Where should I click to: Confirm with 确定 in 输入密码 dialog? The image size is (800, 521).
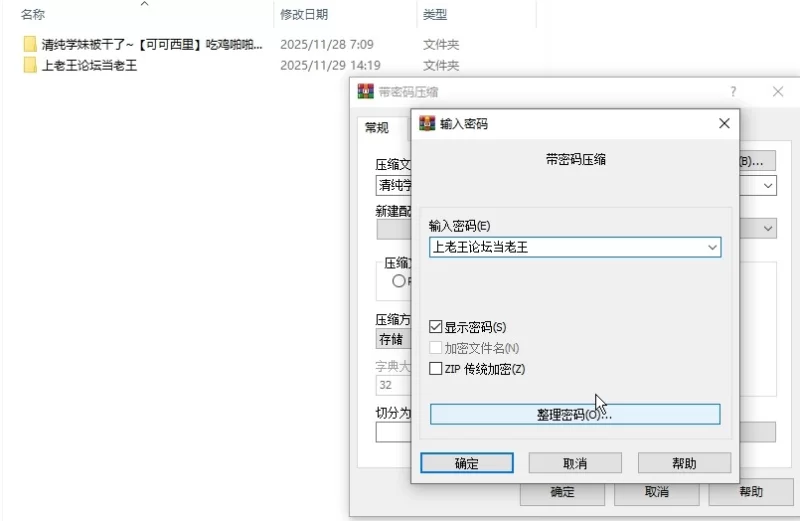click(x=467, y=463)
